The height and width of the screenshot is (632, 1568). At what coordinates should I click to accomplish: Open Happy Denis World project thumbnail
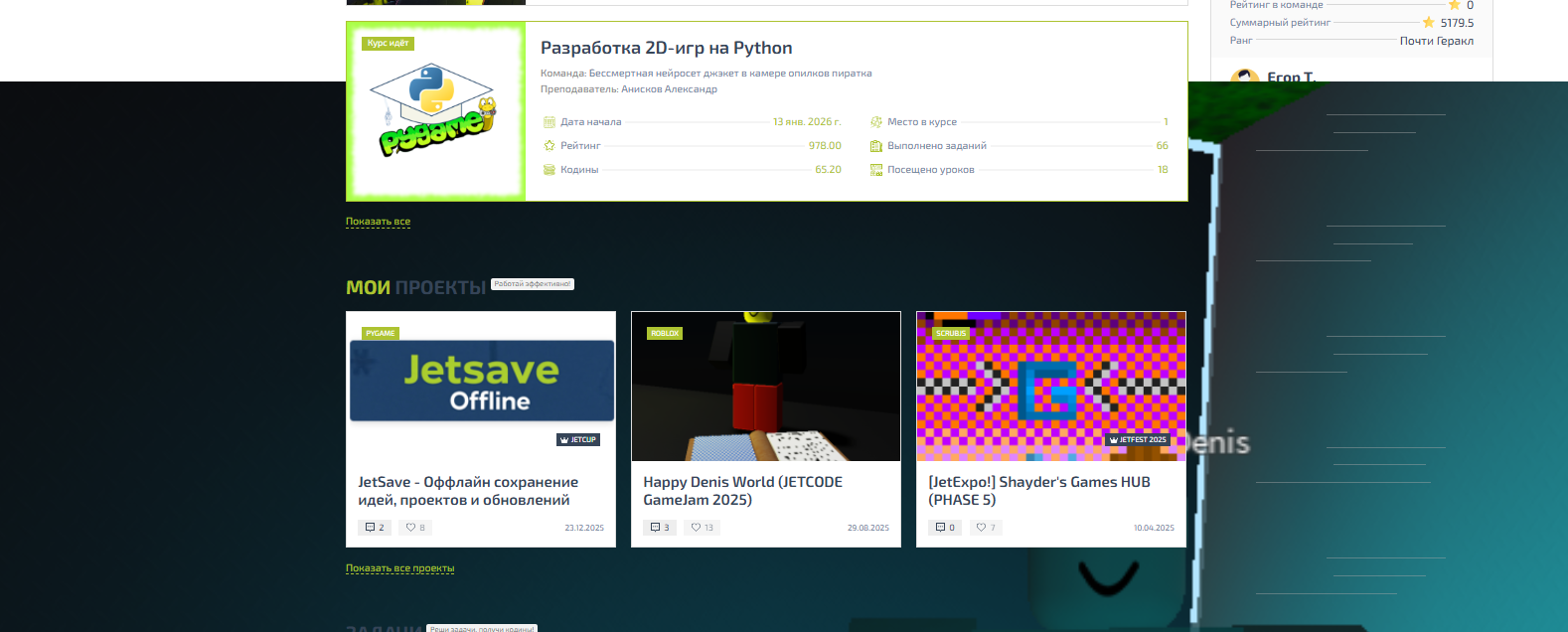click(x=766, y=387)
